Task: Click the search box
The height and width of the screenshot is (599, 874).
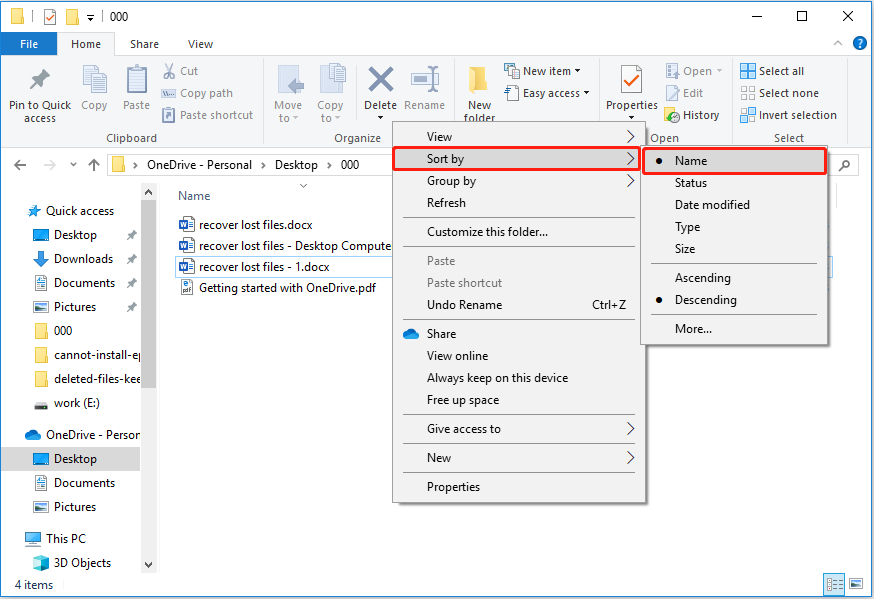Action: (845, 163)
